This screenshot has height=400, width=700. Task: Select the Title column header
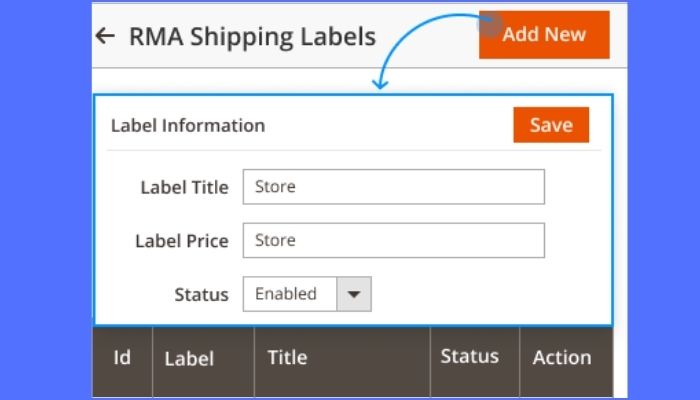pos(287,357)
